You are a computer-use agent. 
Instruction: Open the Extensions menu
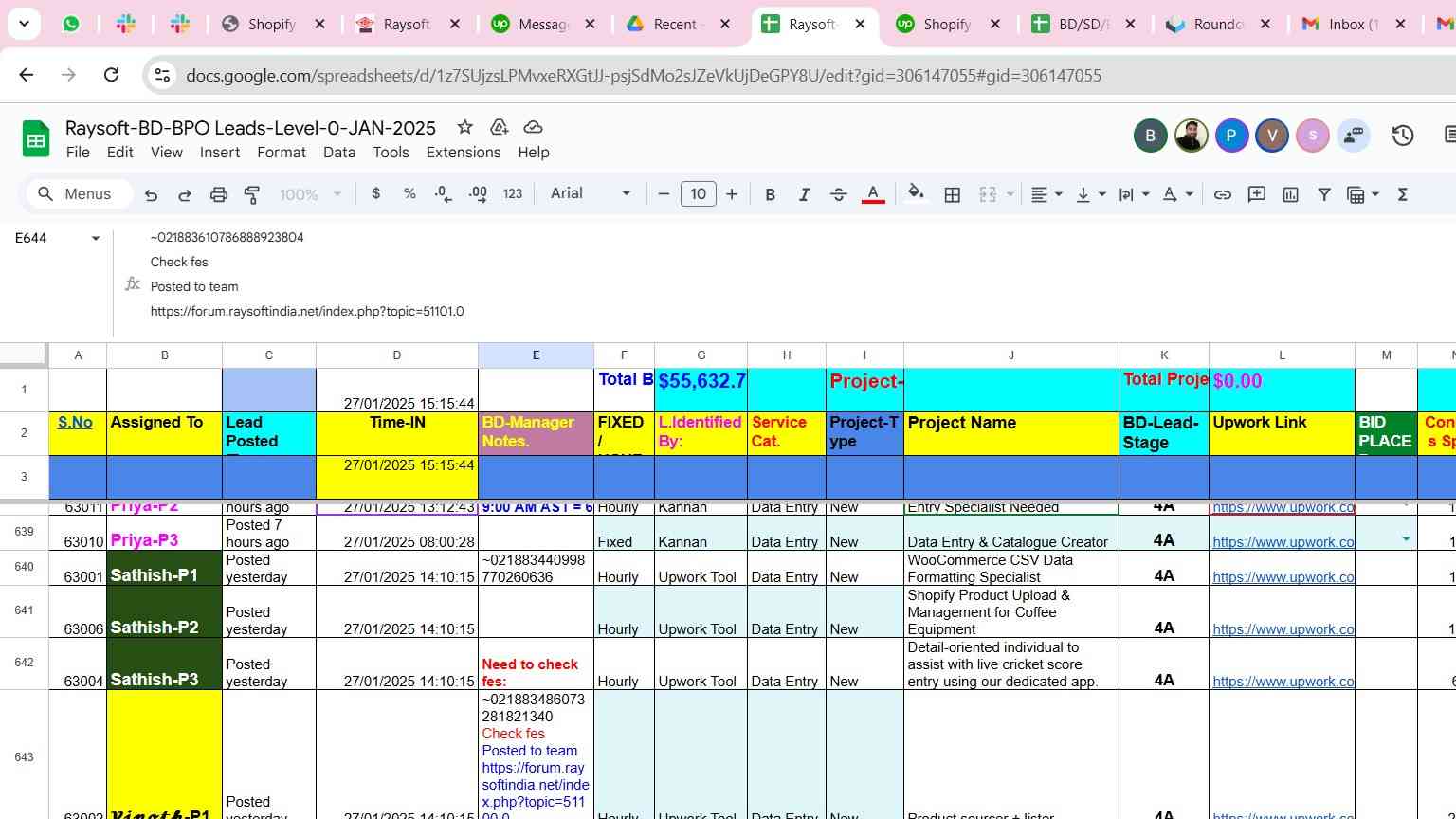point(464,152)
